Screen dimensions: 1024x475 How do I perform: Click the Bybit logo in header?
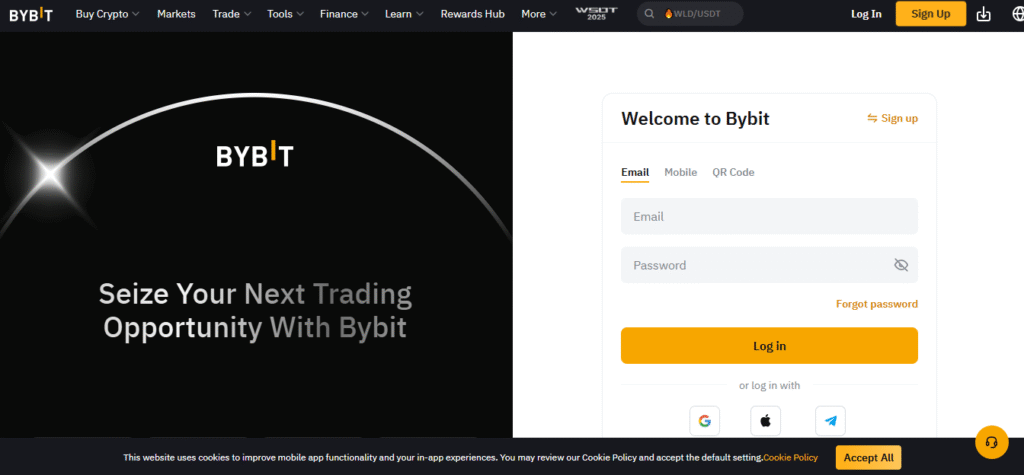point(31,14)
